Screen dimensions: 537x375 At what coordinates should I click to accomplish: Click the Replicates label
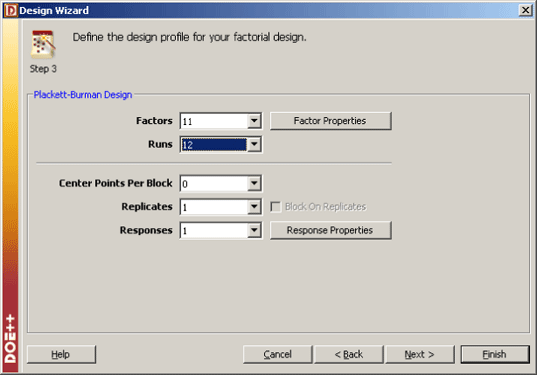point(147,207)
